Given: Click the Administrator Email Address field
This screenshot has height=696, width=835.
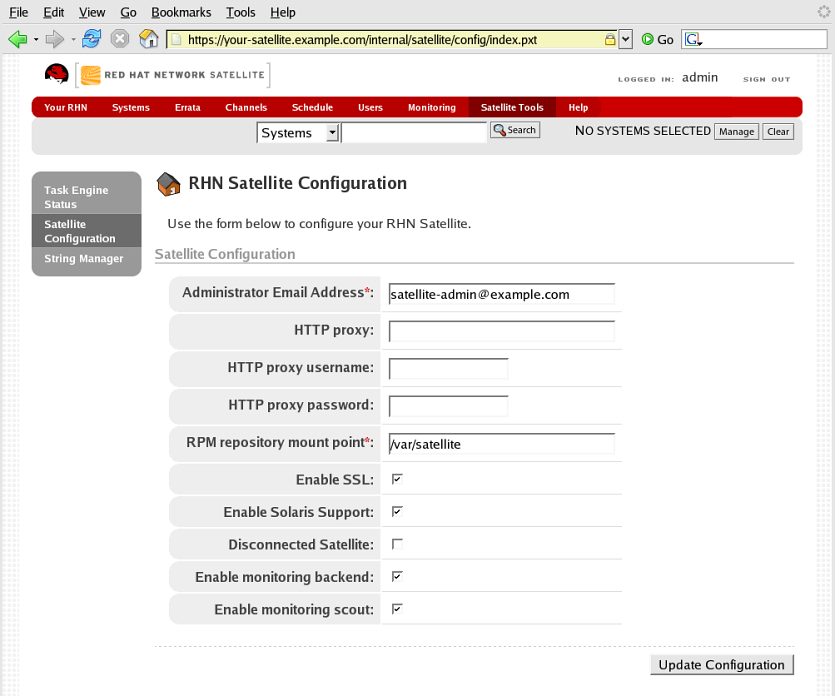Looking at the screenshot, I should tap(502, 294).
